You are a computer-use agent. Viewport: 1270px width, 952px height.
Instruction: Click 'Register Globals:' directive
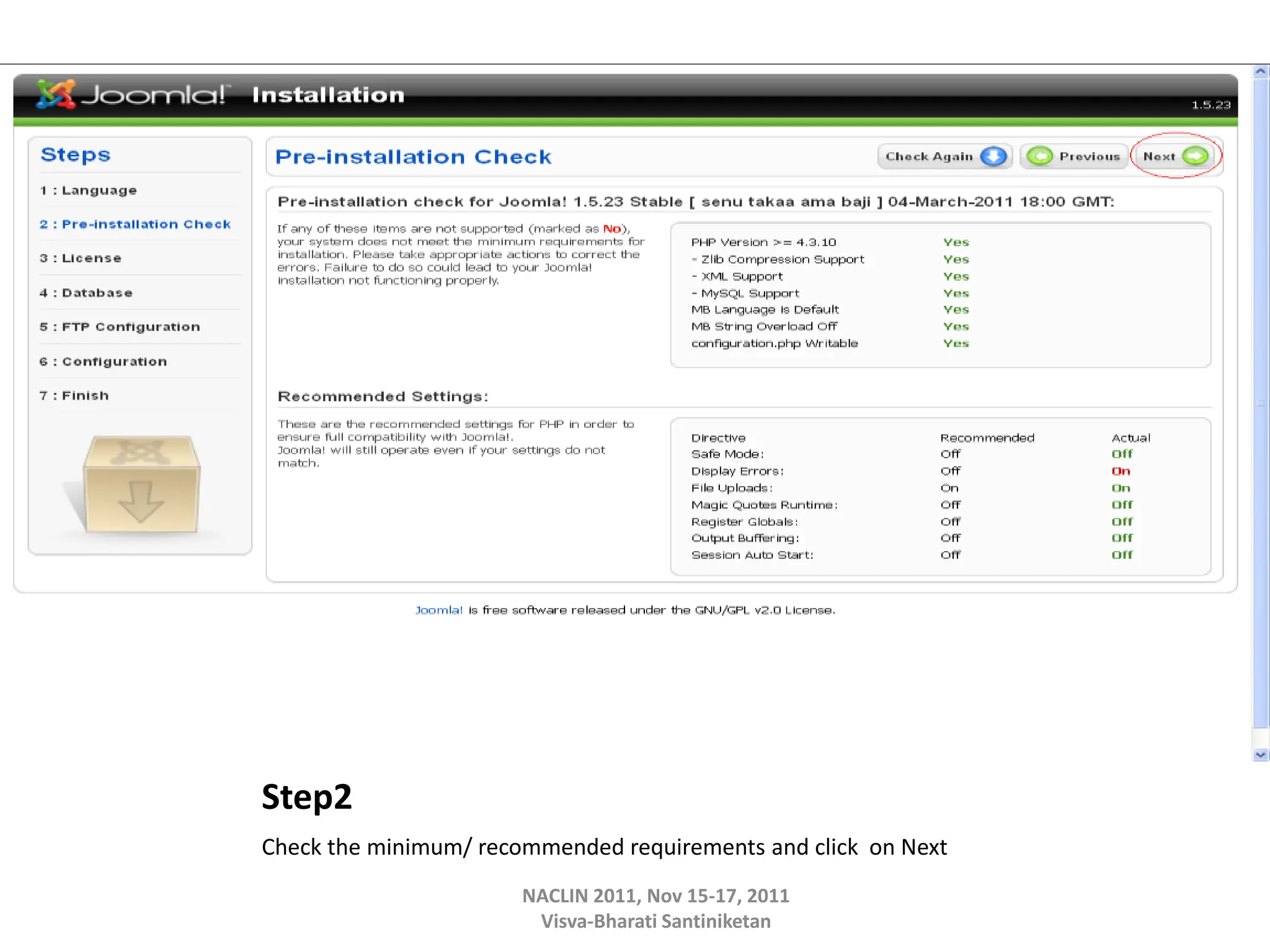point(745,522)
